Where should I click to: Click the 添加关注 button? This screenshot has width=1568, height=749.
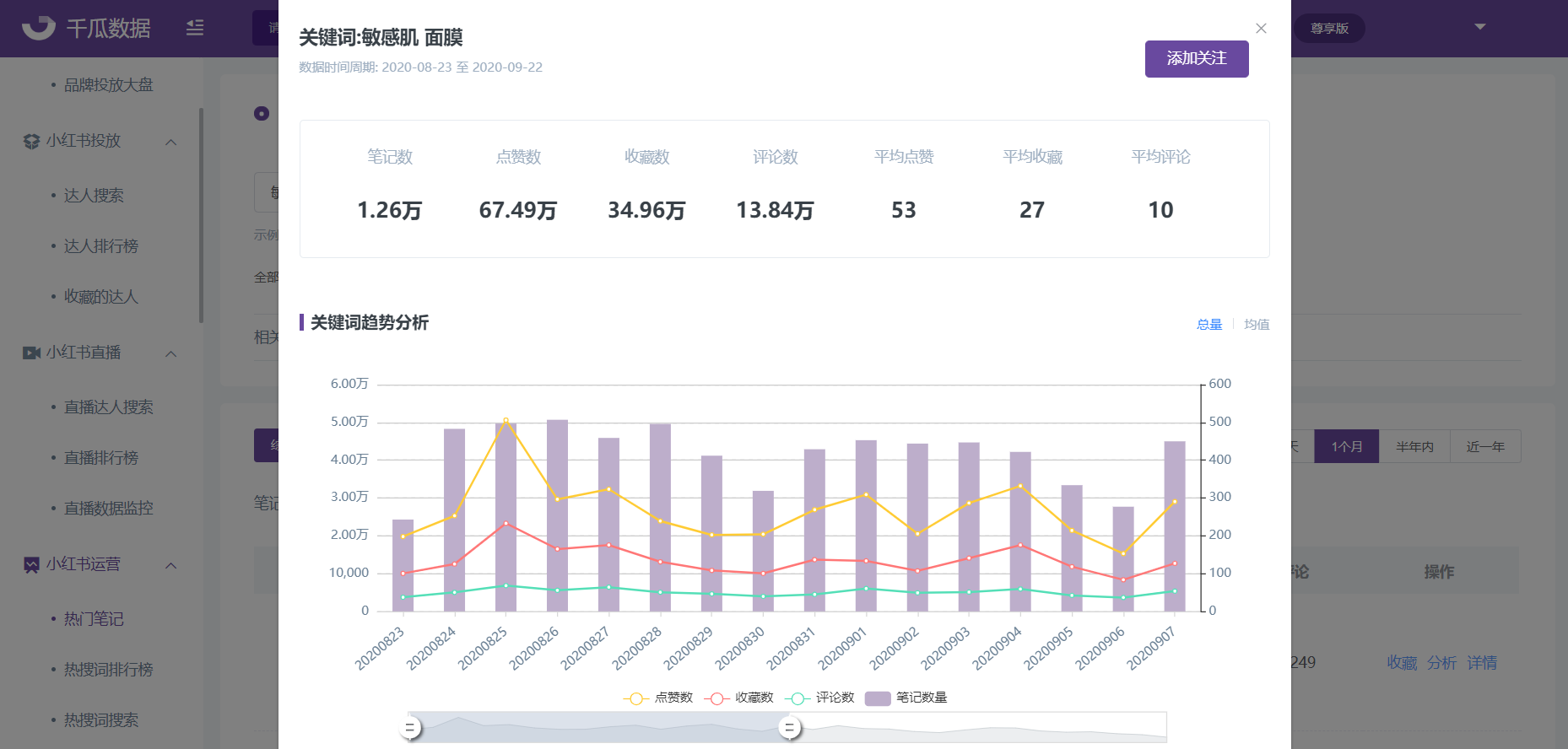(x=1197, y=59)
